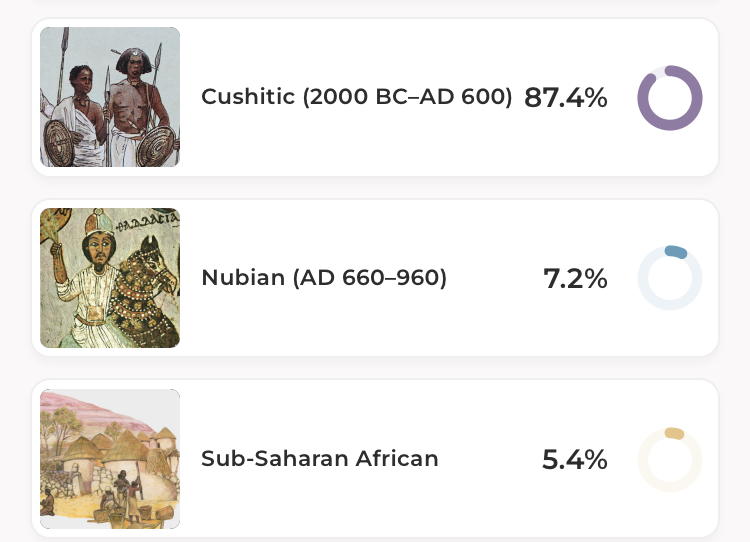Click the "Cushitic" ancestry name
The height and width of the screenshot is (542, 750).
pyautogui.click(x=249, y=97)
